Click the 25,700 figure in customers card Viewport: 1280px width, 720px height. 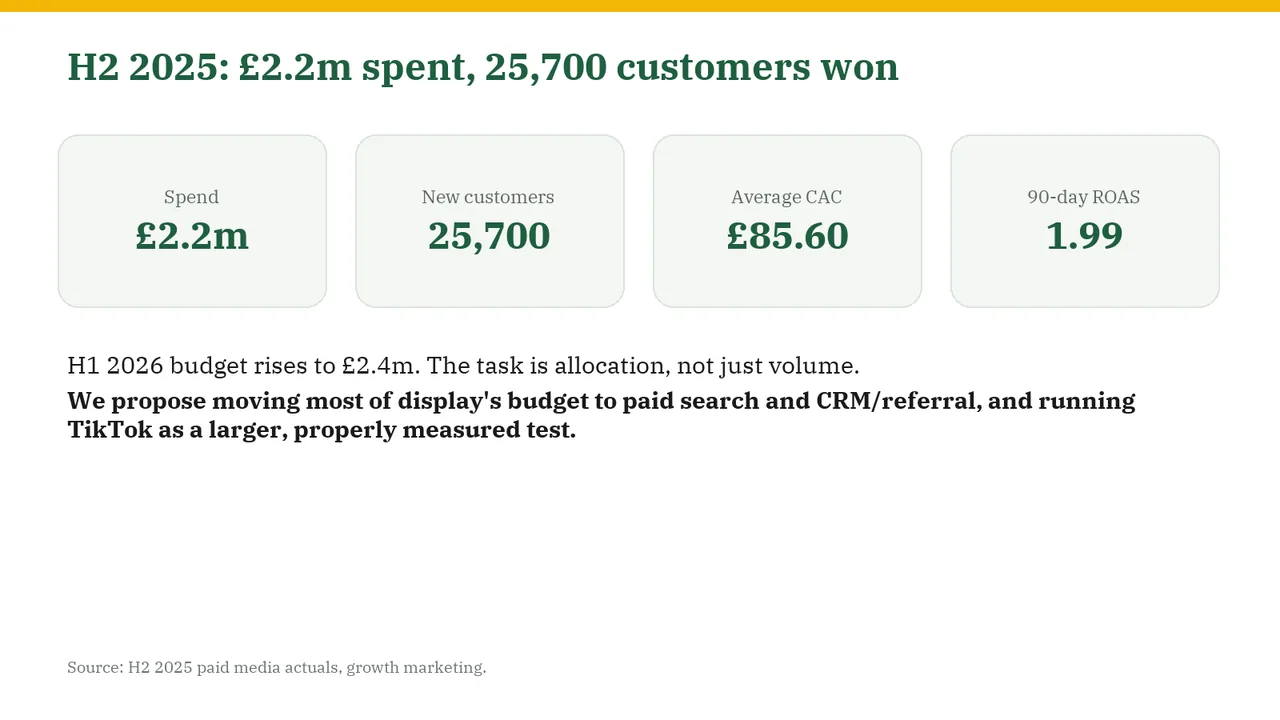click(489, 236)
